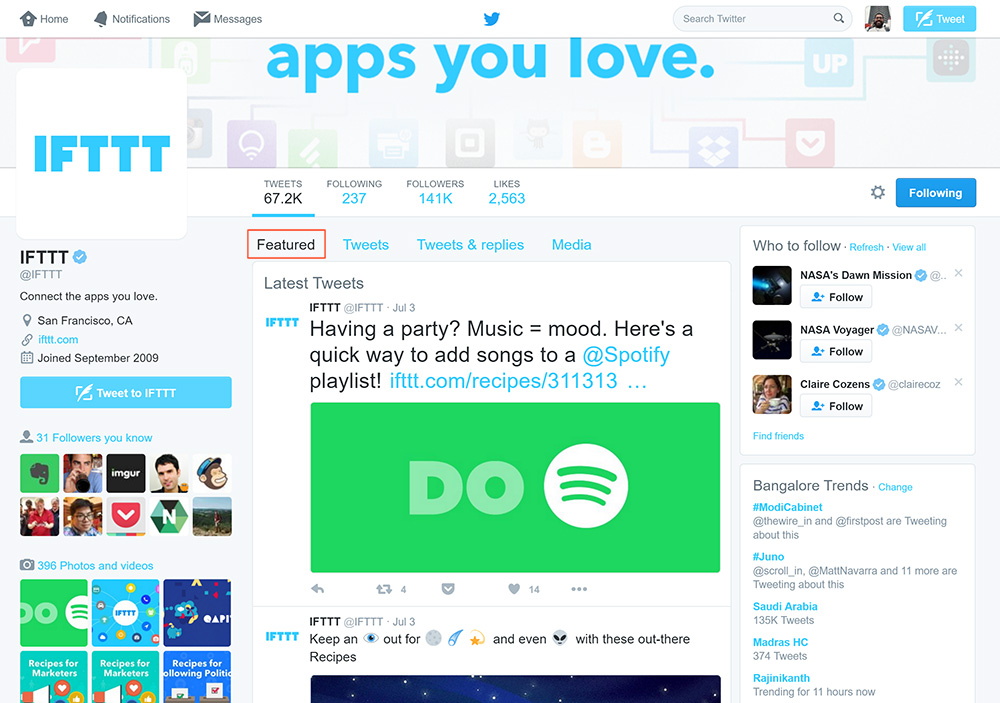Follow NASA Voyager

click(x=836, y=352)
